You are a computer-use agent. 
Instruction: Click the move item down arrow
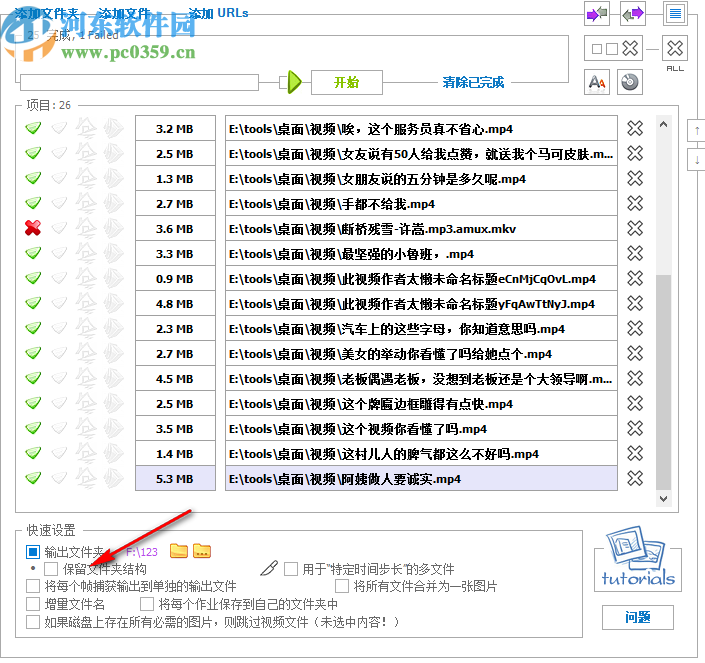(696, 159)
